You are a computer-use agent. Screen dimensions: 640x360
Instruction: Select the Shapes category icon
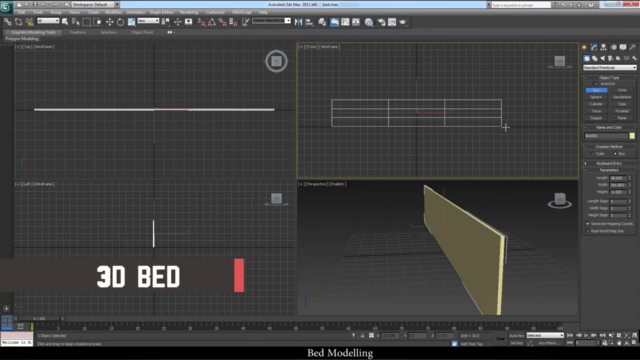coord(595,58)
